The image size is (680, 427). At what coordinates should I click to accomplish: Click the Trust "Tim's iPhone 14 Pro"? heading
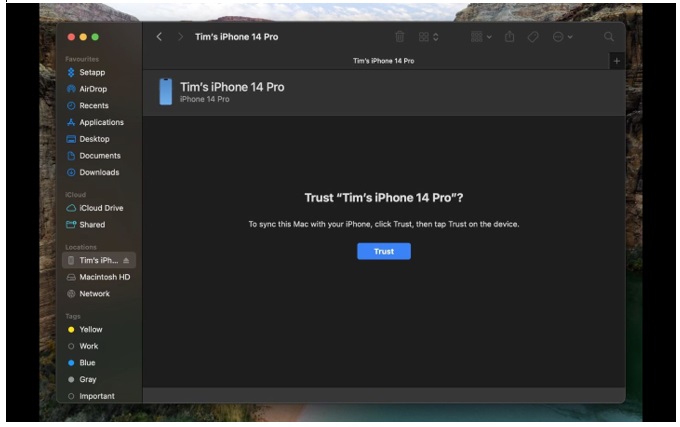(x=384, y=198)
